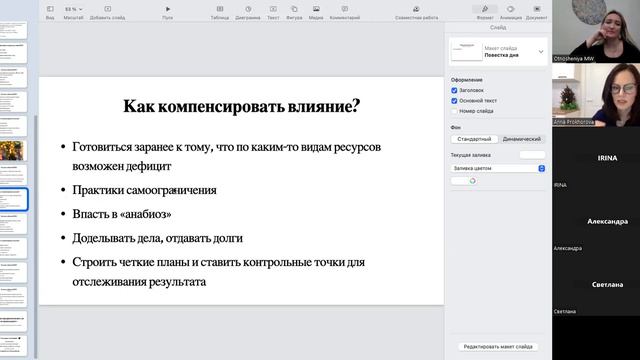Select the slide thumbnail with colorful photo
This screenshot has width=640, height=360.
pos(12,151)
